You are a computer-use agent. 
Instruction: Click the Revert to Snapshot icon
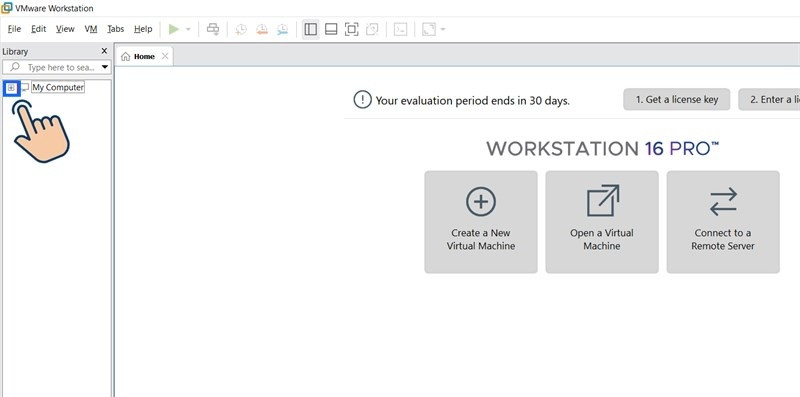(x=262, y=30)
